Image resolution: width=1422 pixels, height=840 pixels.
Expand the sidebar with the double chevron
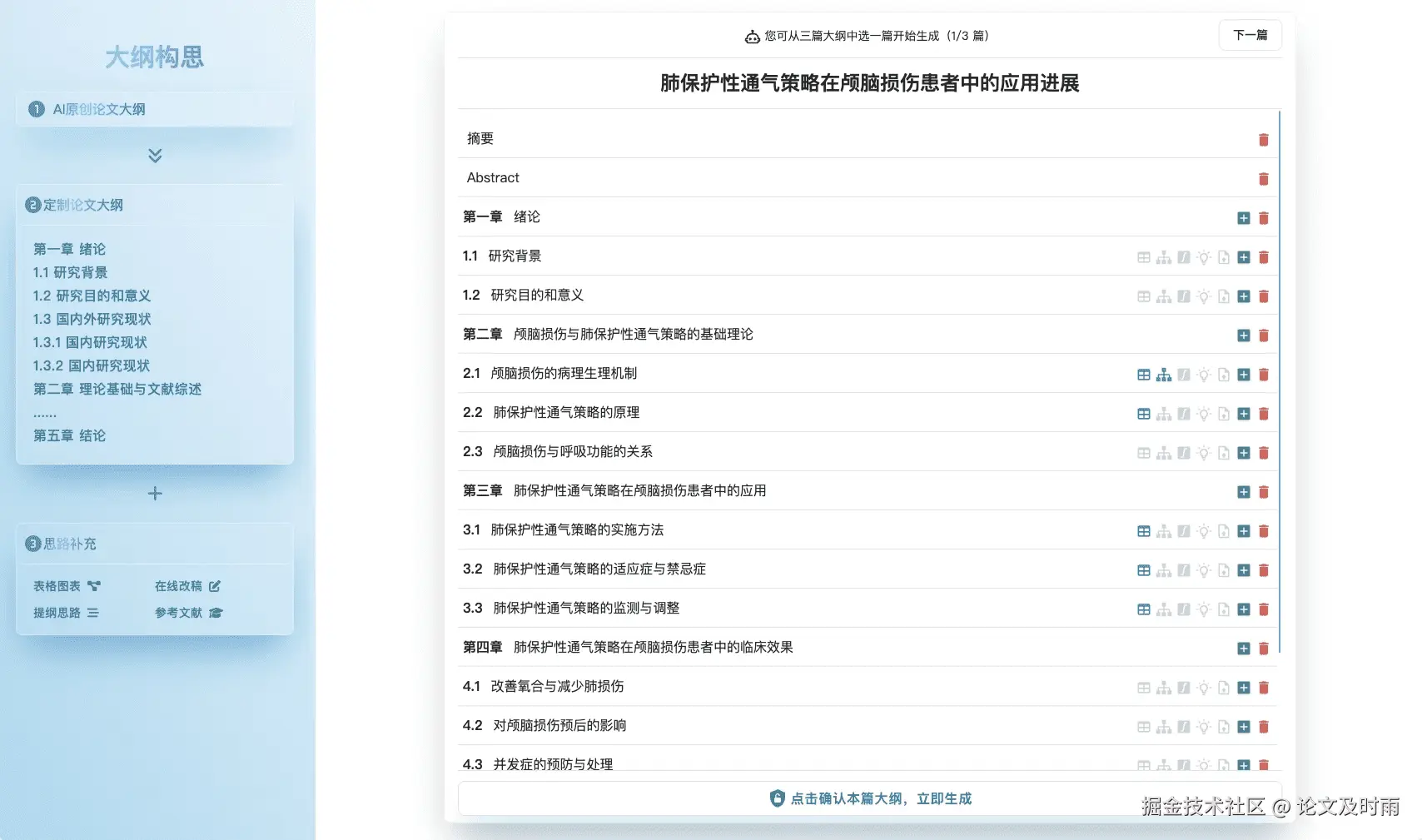tap(153, 156)
